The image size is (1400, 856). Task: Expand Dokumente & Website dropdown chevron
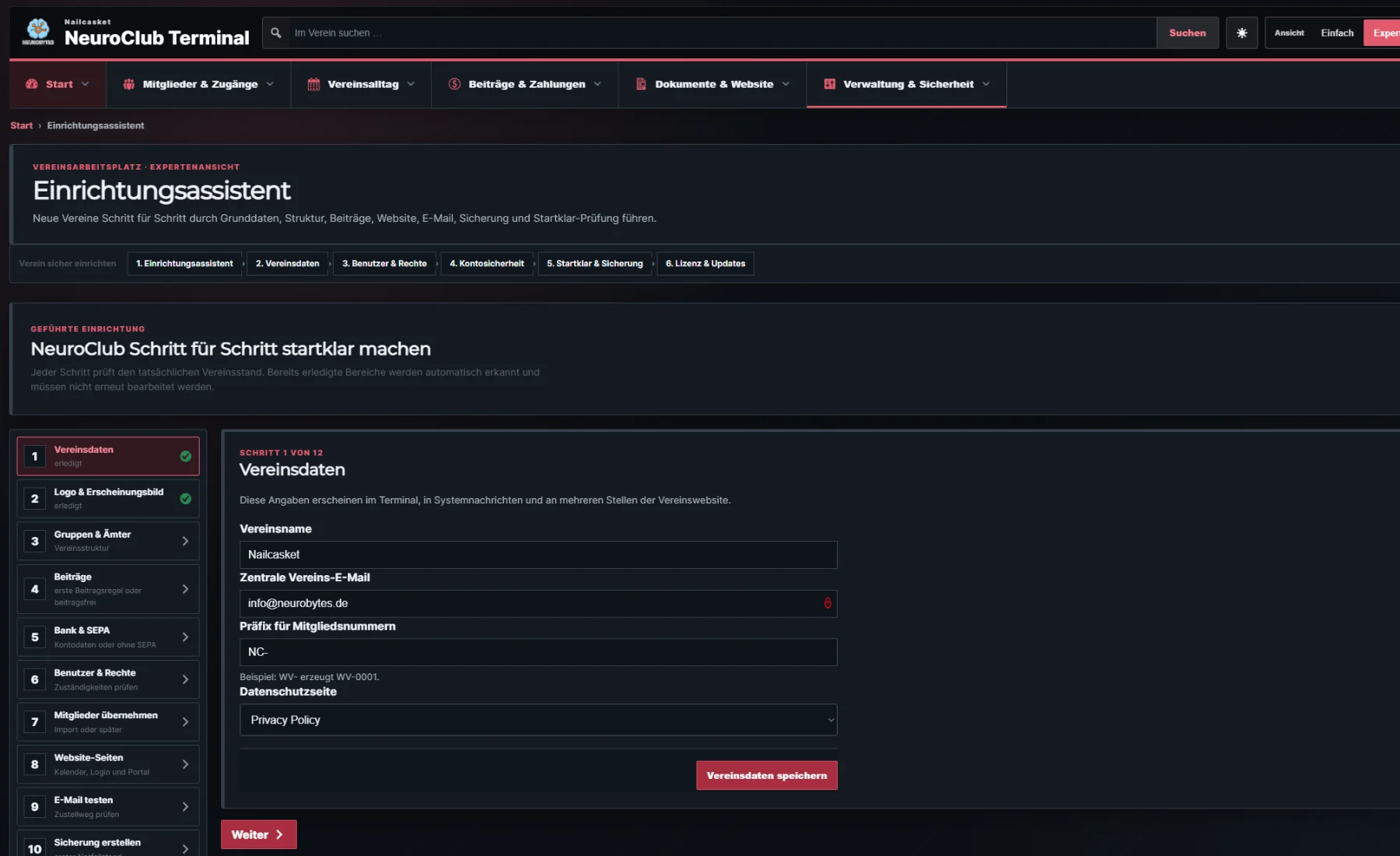pyautogui.click(x=786, y=84)
